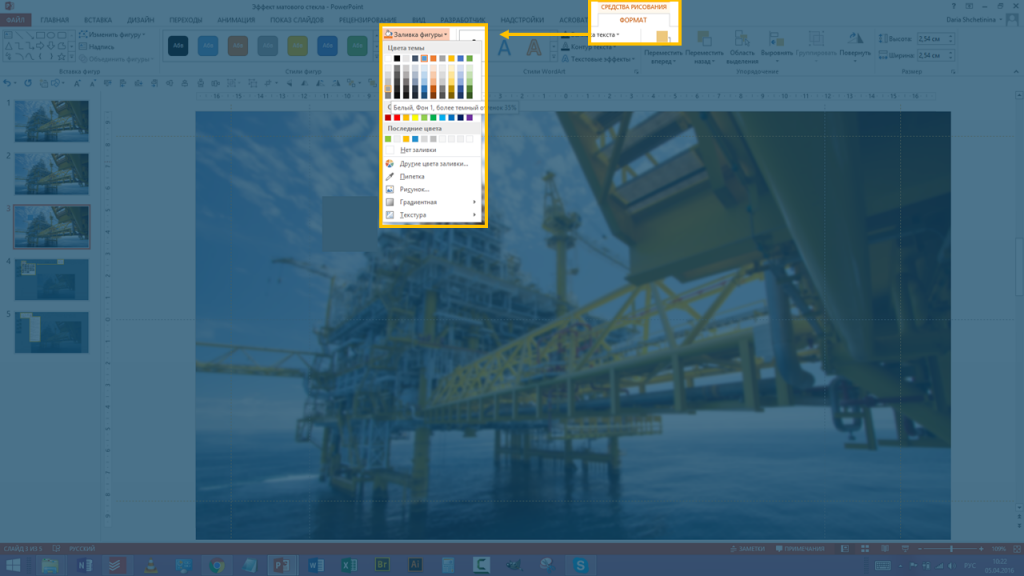Click the Рисунок picture fill icon
Viewport: 1024px width, 576px height.
click(390, 189)
